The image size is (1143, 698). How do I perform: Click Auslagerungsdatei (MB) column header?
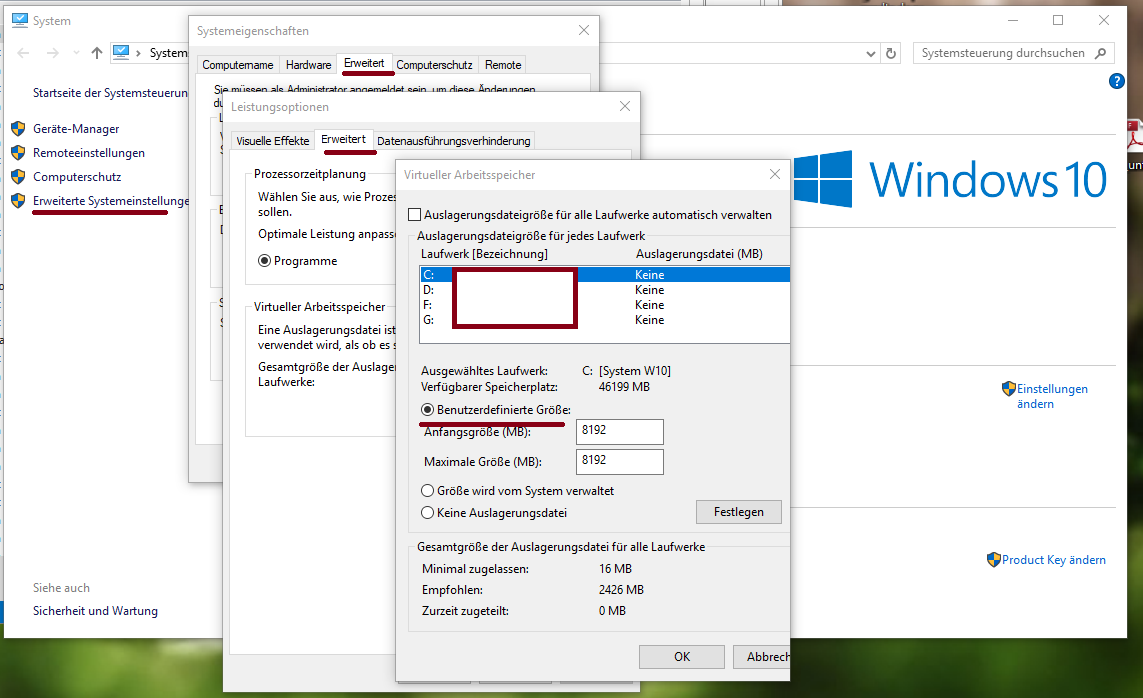pos(699,254)
